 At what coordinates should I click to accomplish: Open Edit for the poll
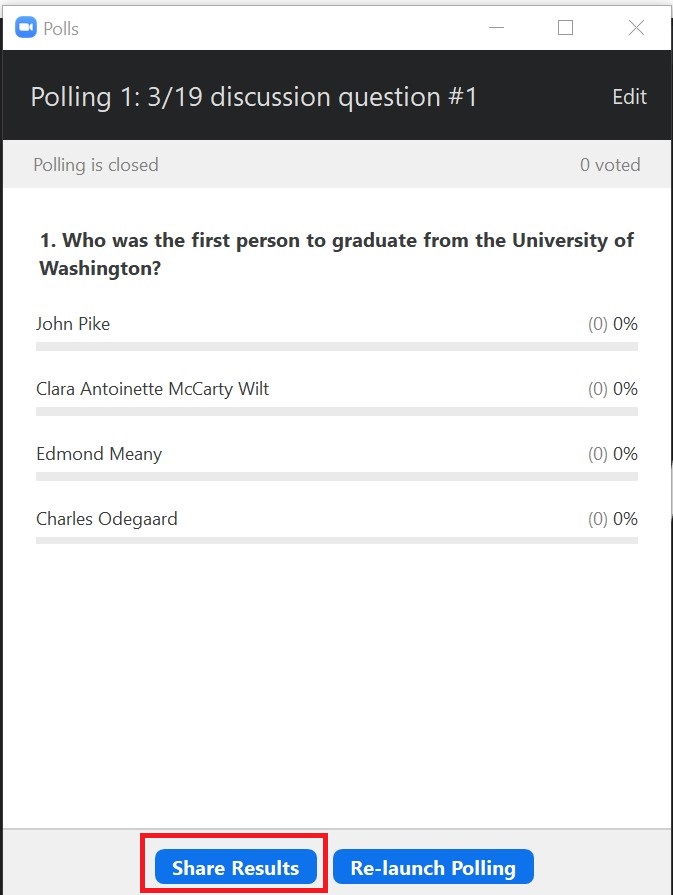629,97
